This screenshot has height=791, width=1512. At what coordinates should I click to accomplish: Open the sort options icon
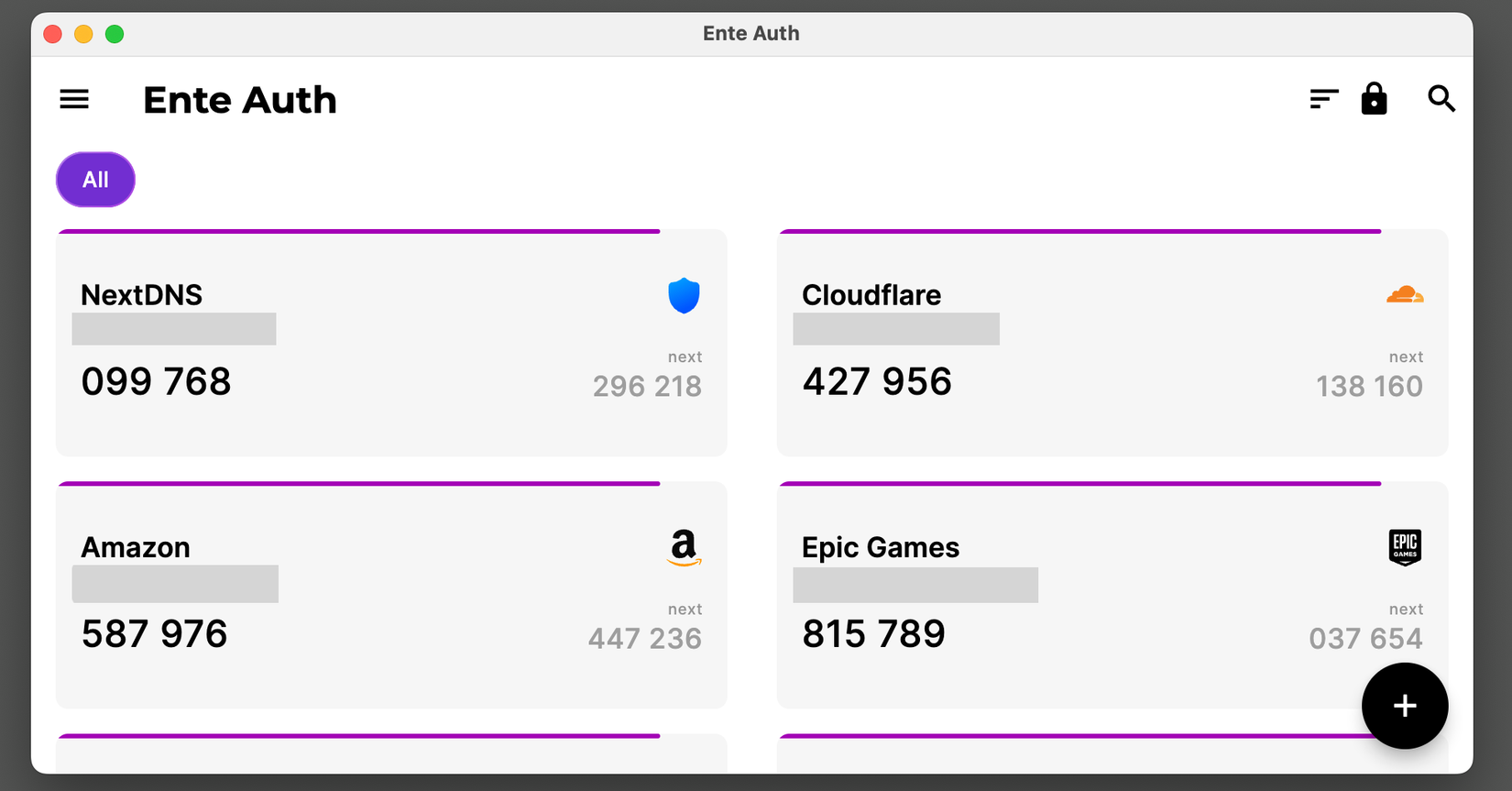pyautogui.click(x=1323, y=97)
